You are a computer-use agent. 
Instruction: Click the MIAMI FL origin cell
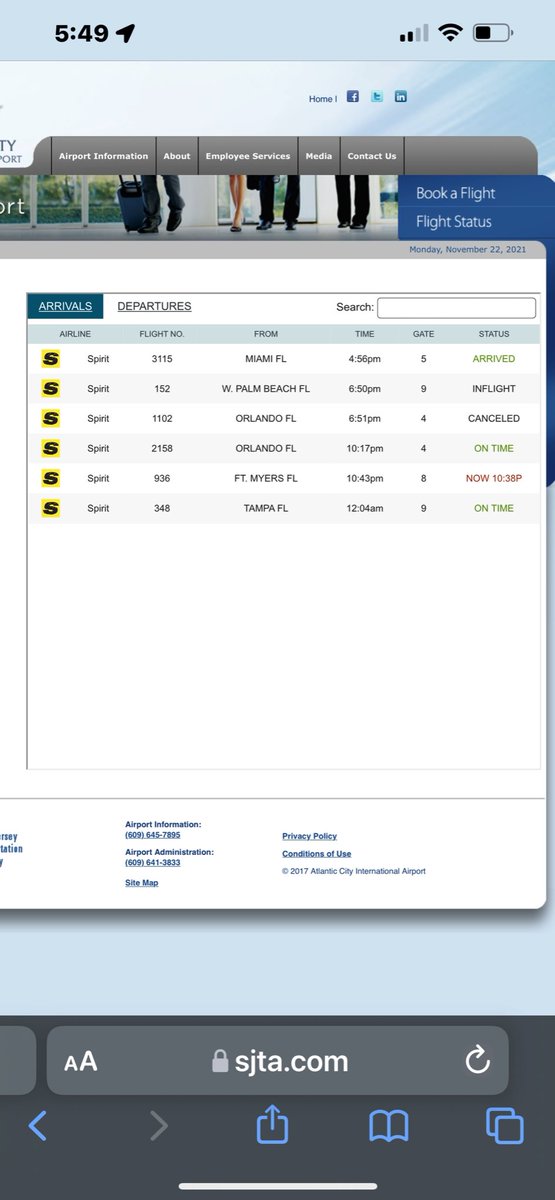click(x=266, y=359)
